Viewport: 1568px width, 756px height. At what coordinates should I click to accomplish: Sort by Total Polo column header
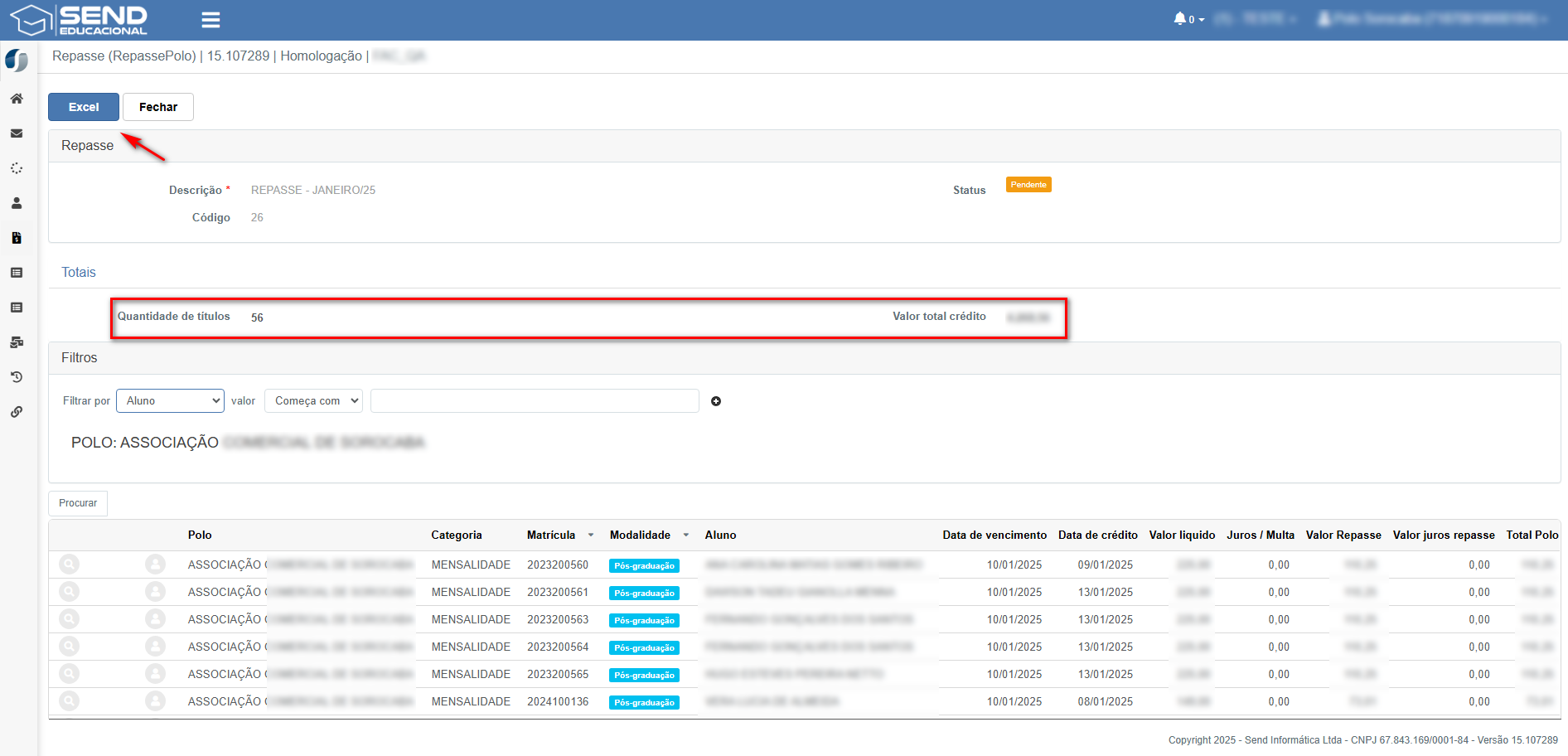(1532, 535)
